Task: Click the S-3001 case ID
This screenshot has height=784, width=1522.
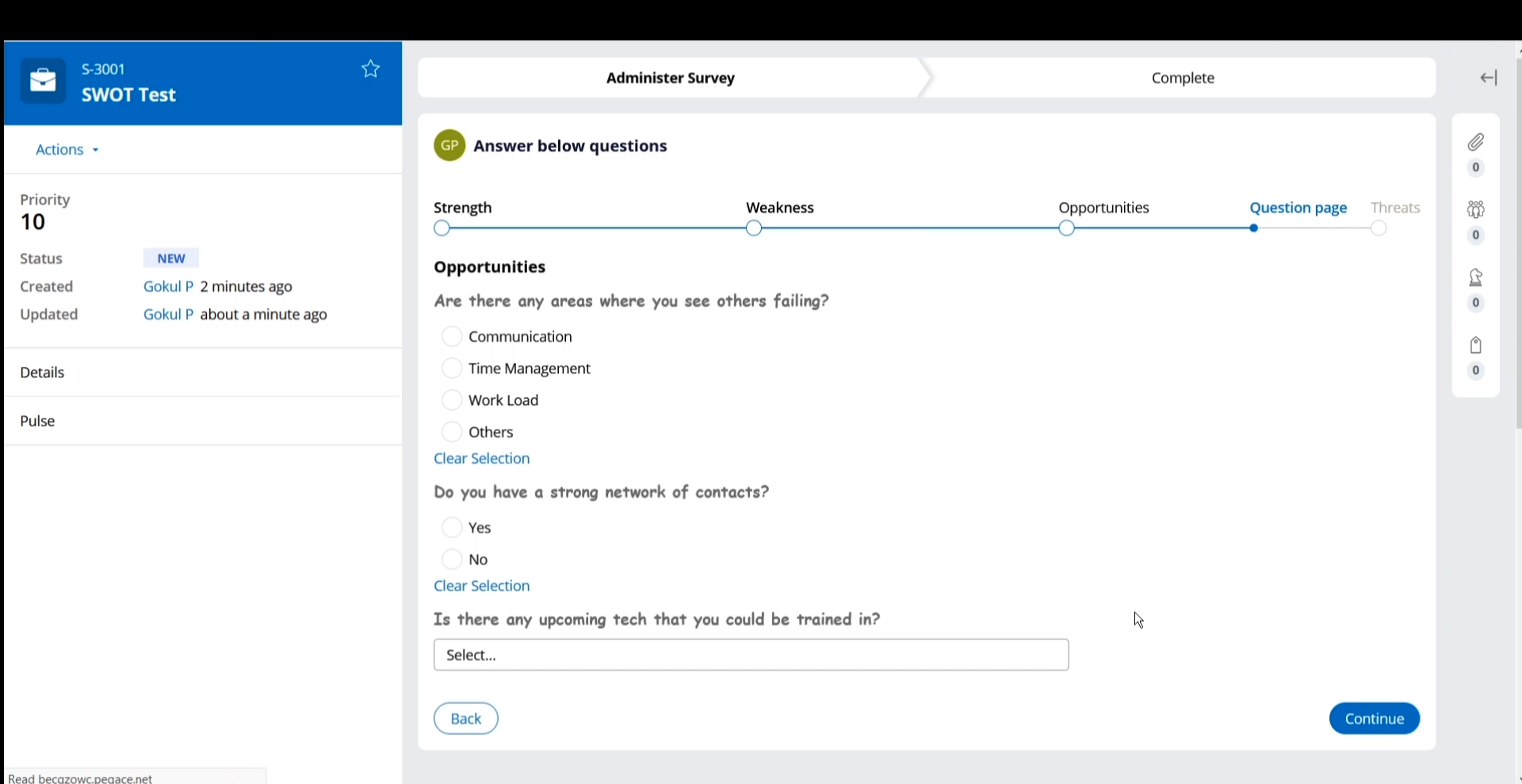Action: pos(104,69)
